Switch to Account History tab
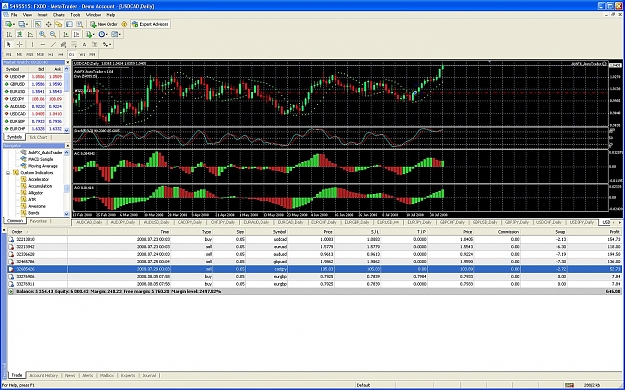 coord(43,376)
